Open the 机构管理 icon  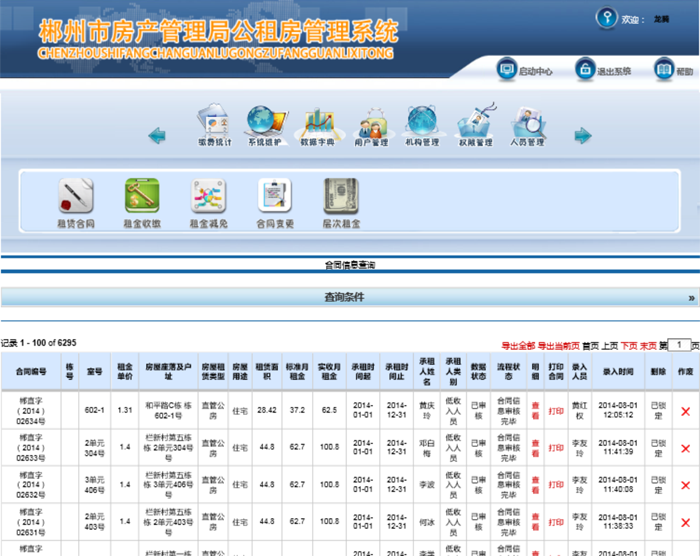(x=422, y=124)
